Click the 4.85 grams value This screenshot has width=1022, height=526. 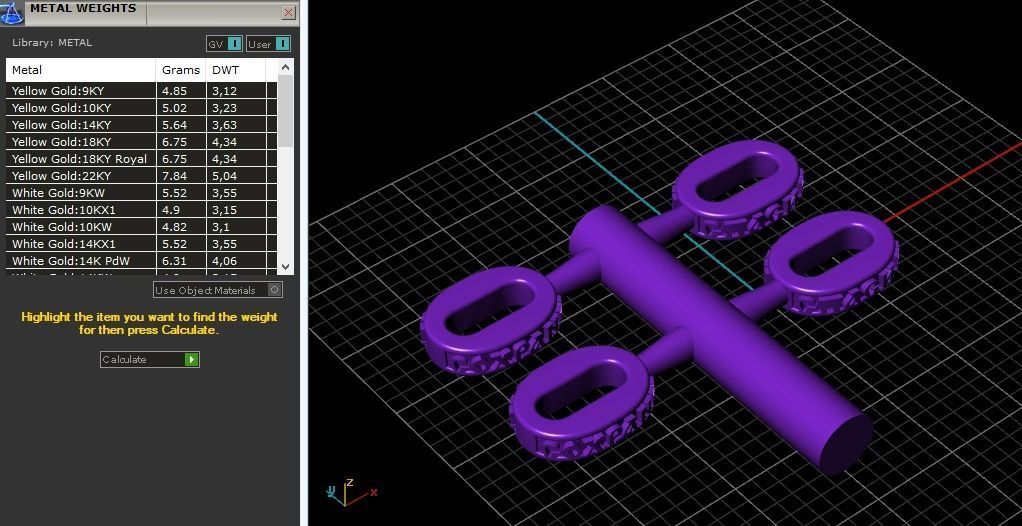click(174, 91)
